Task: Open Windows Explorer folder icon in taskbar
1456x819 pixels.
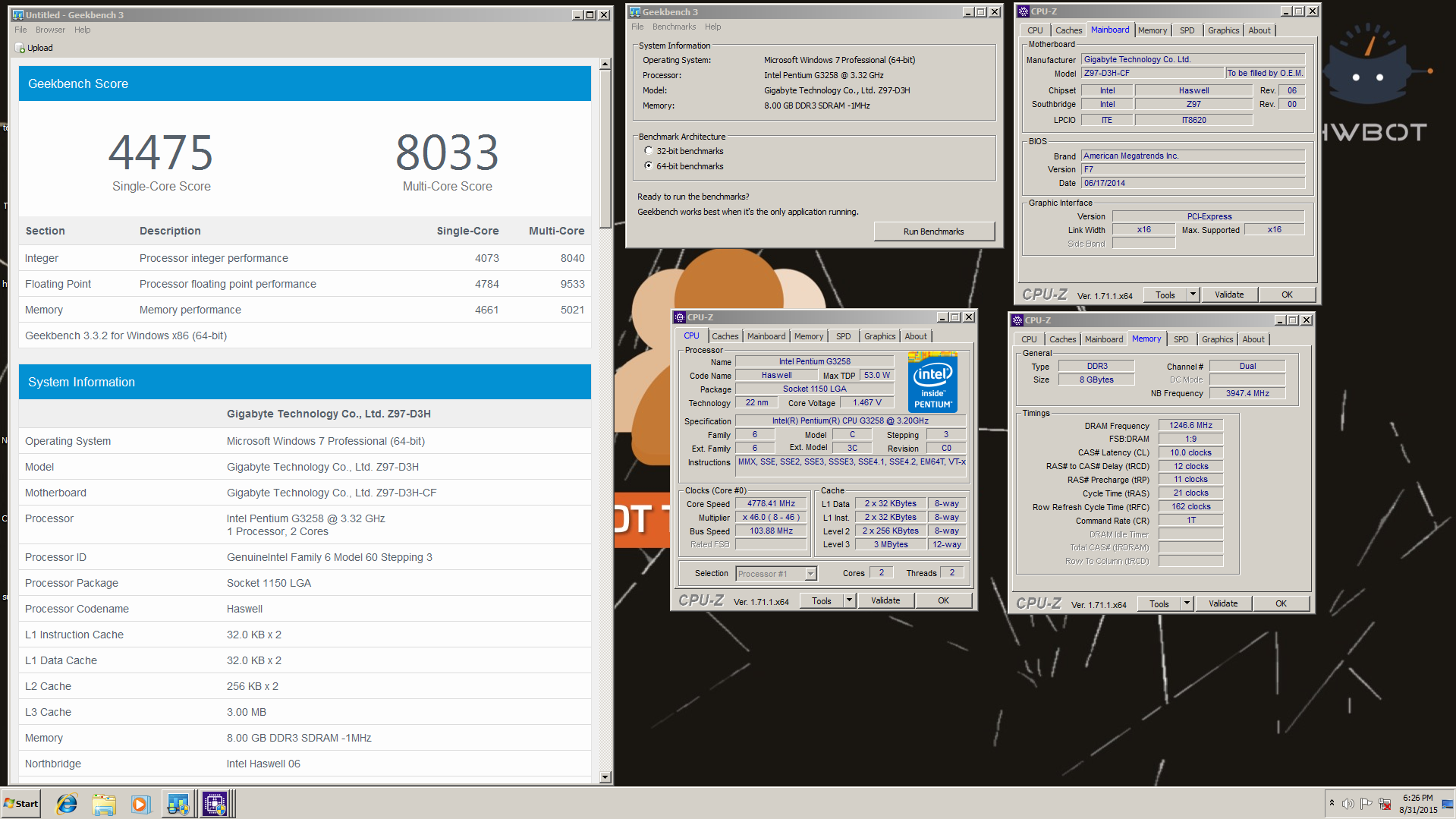Action: point(104,804)
